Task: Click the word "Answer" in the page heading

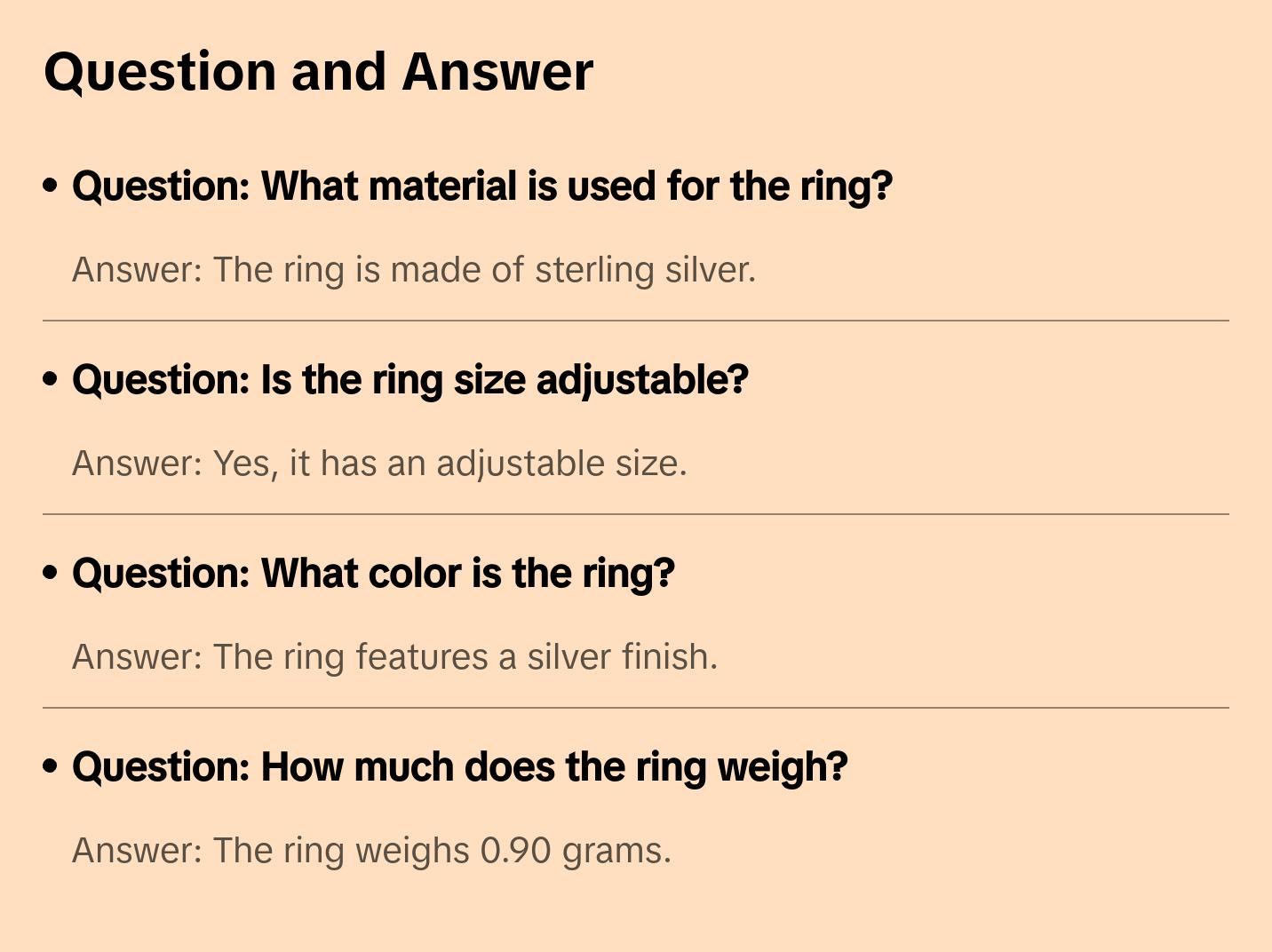Action: coord(497,71)
